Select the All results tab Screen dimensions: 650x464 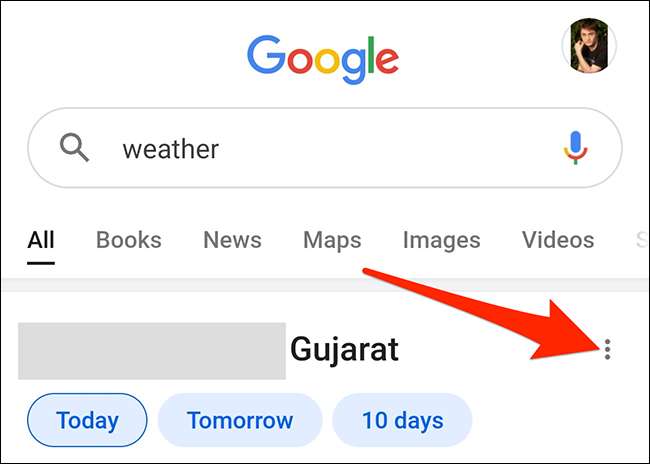[41, 240]
